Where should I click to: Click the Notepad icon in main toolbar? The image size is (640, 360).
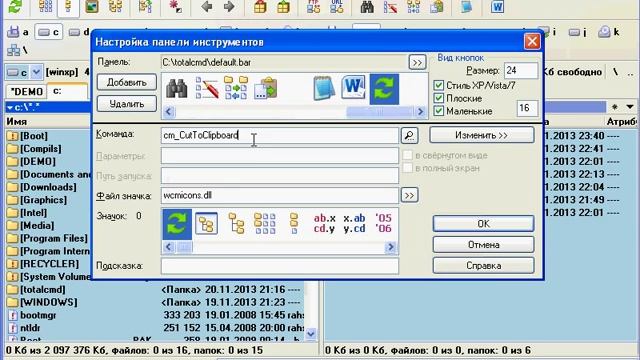point(466,7)
